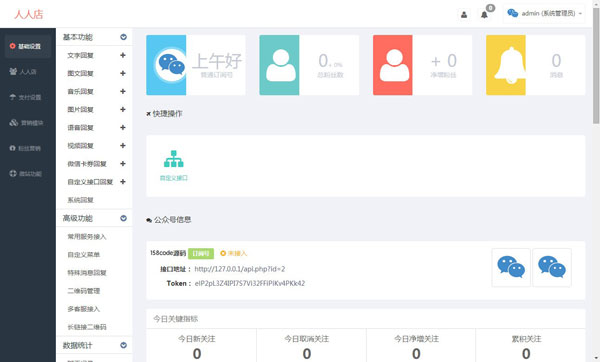Click the 累积关注 count
The width and height of the screenshot is (600, 362).
tap(526, 354)
